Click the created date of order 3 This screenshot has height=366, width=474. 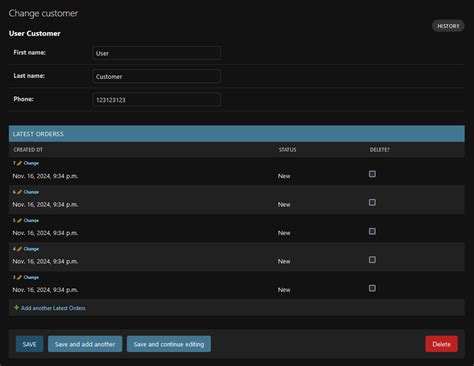pyautogui.click(x=45, y=290)
